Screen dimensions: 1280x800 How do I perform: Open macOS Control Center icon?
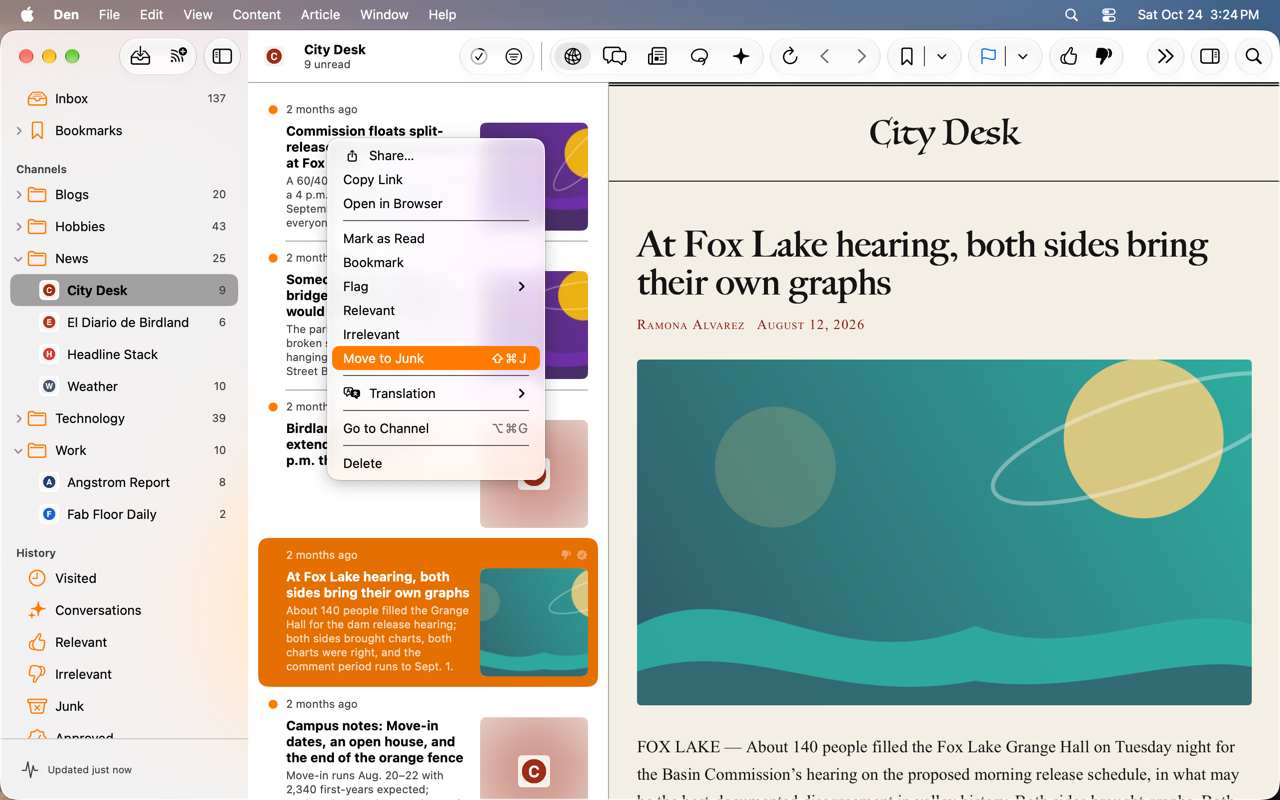pos(1108,15)
